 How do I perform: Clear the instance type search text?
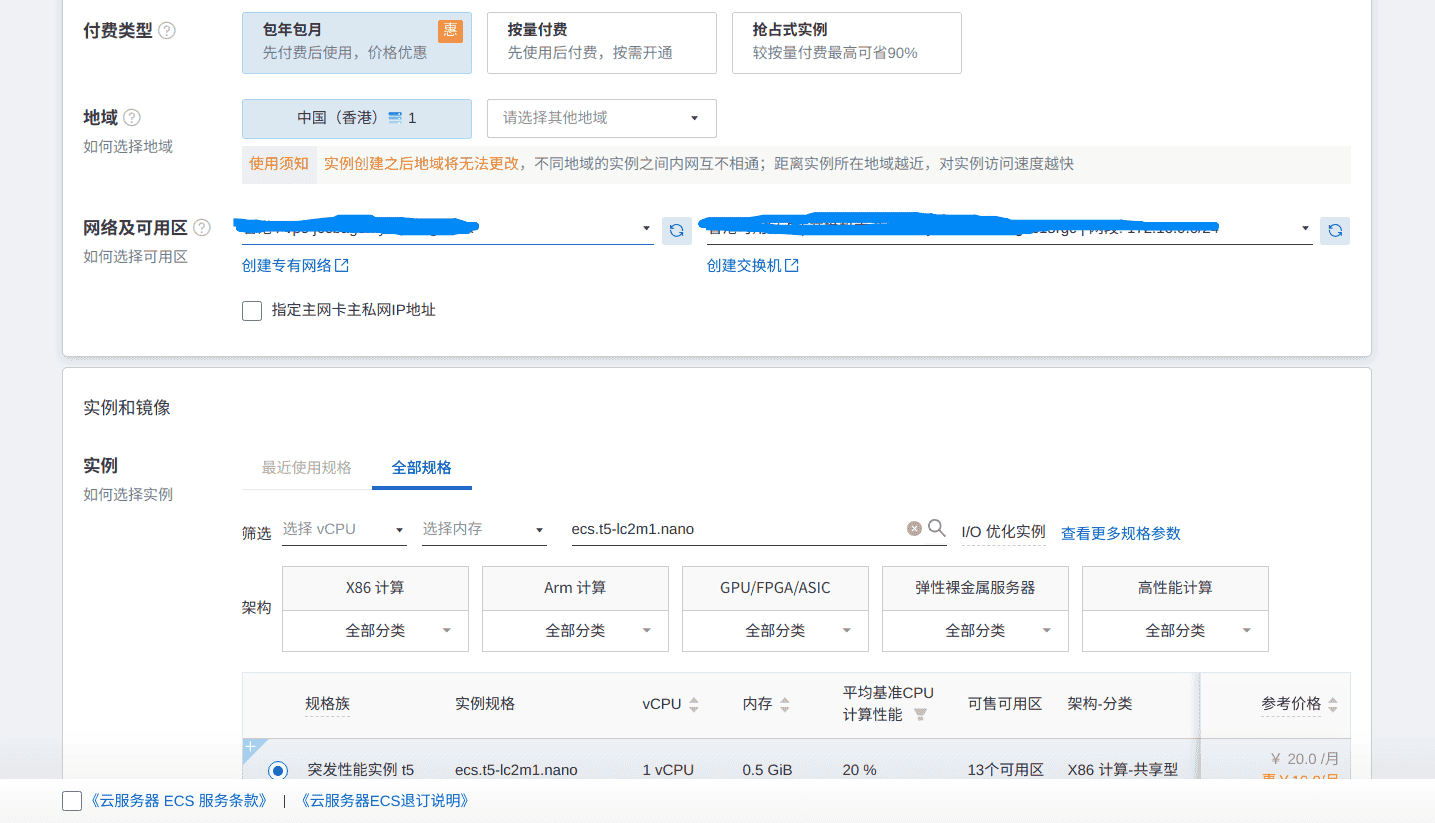[x=914, y=529]
